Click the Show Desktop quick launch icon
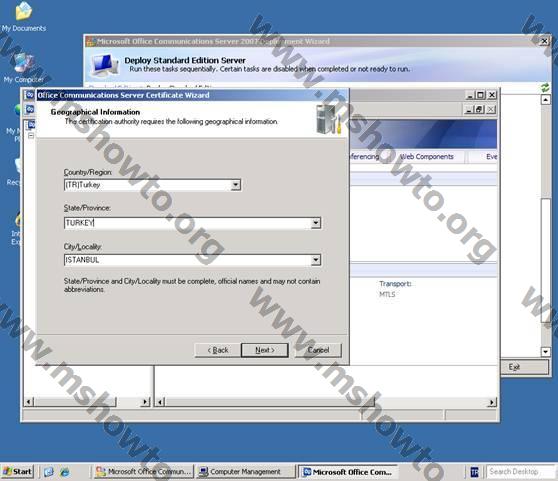Viewport: 558px width, 481px height. (x=49, y=472)
